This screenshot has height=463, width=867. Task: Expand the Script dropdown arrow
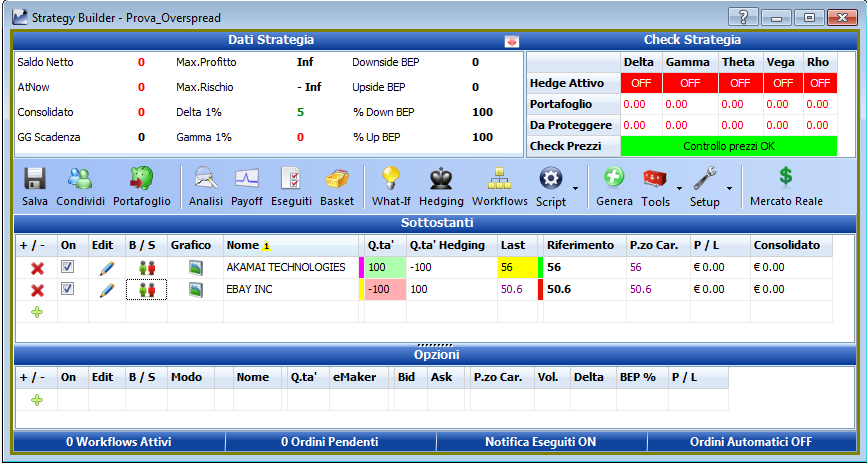pos(576,189)
